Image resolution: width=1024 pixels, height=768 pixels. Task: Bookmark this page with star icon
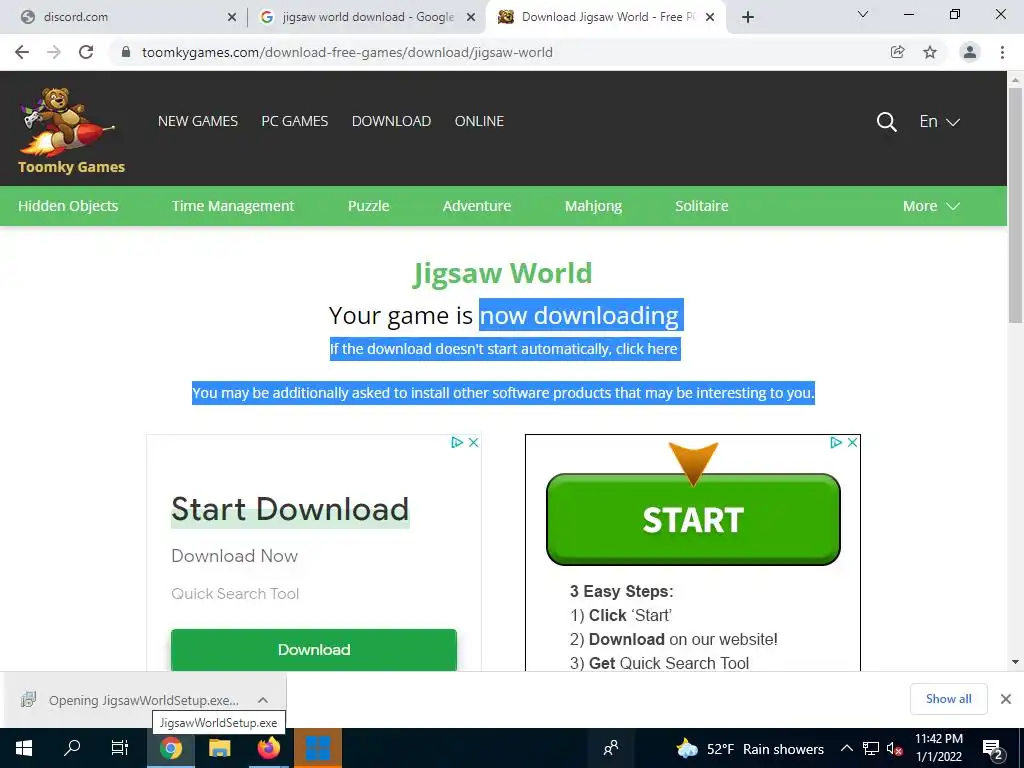point(930,52)
